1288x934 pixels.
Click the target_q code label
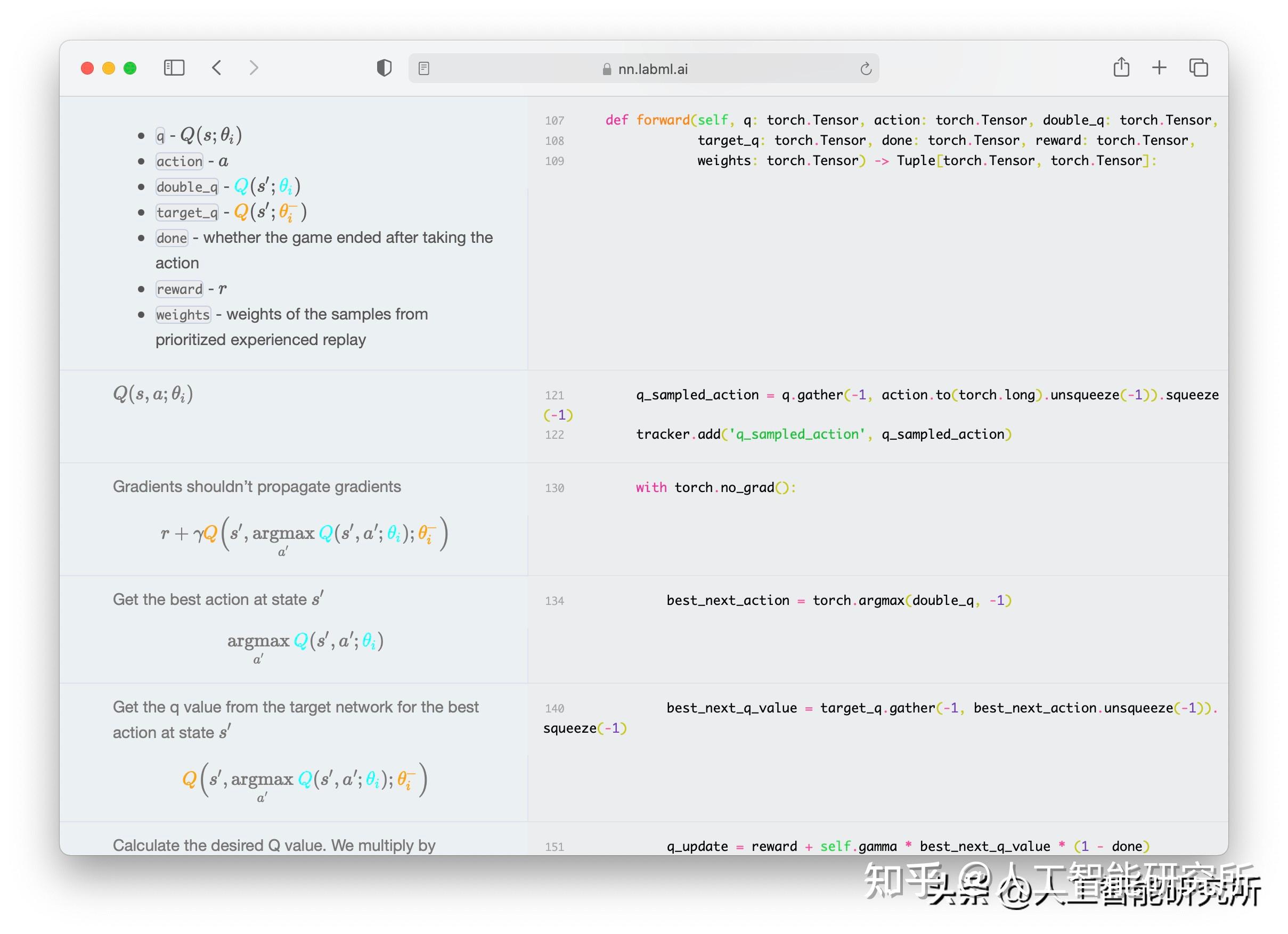tap(187, 212)
